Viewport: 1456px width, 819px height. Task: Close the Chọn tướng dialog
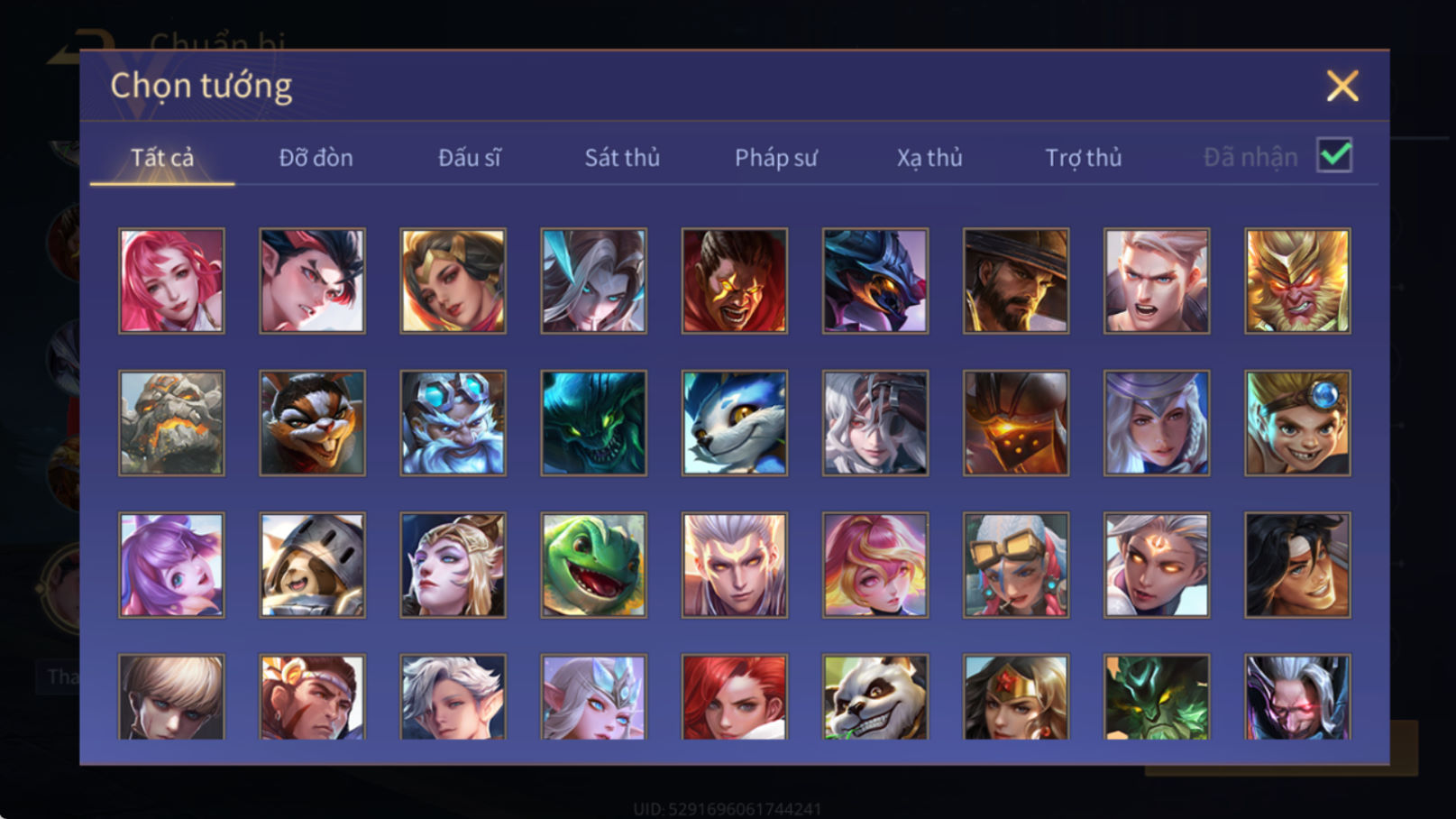(x=1342, y=87)
